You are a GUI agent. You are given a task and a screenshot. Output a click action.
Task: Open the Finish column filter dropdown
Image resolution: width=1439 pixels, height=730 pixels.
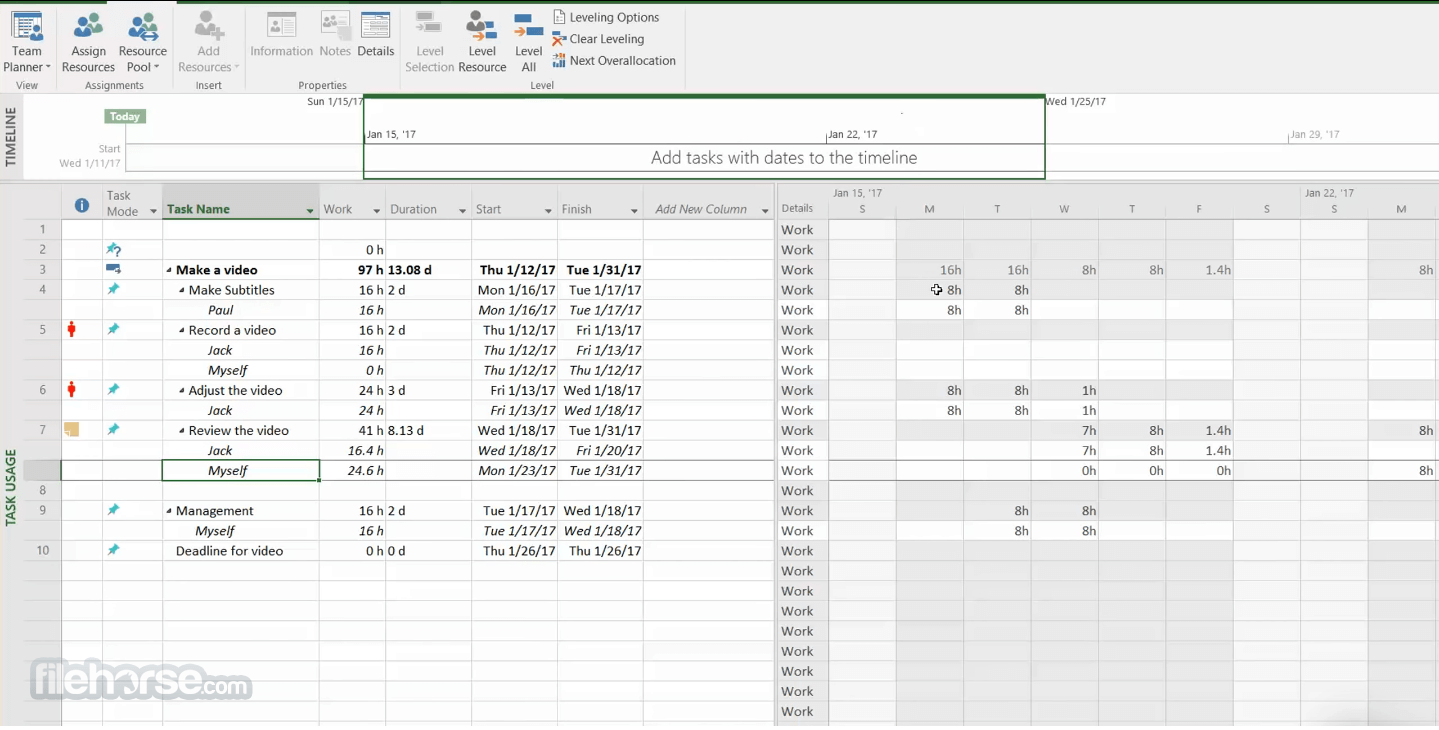[634, 211]
